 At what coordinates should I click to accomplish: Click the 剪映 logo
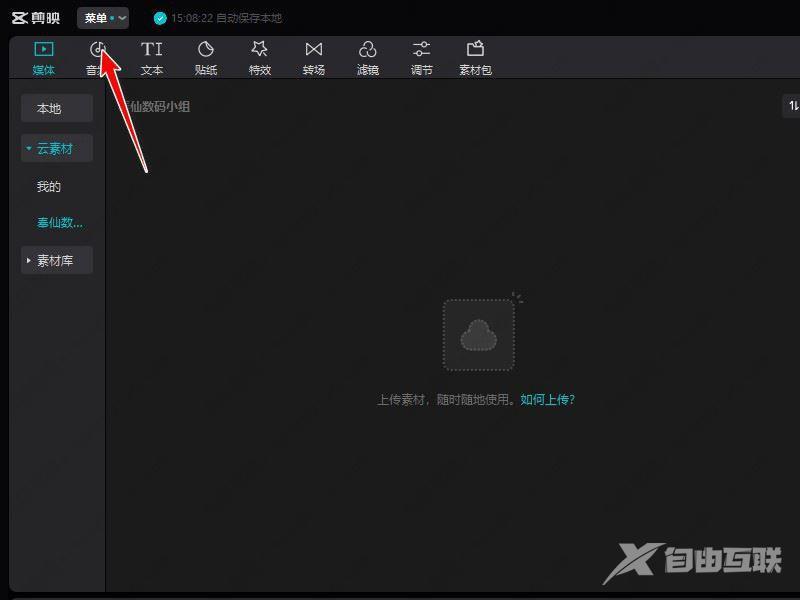click(x=36, y=18)
